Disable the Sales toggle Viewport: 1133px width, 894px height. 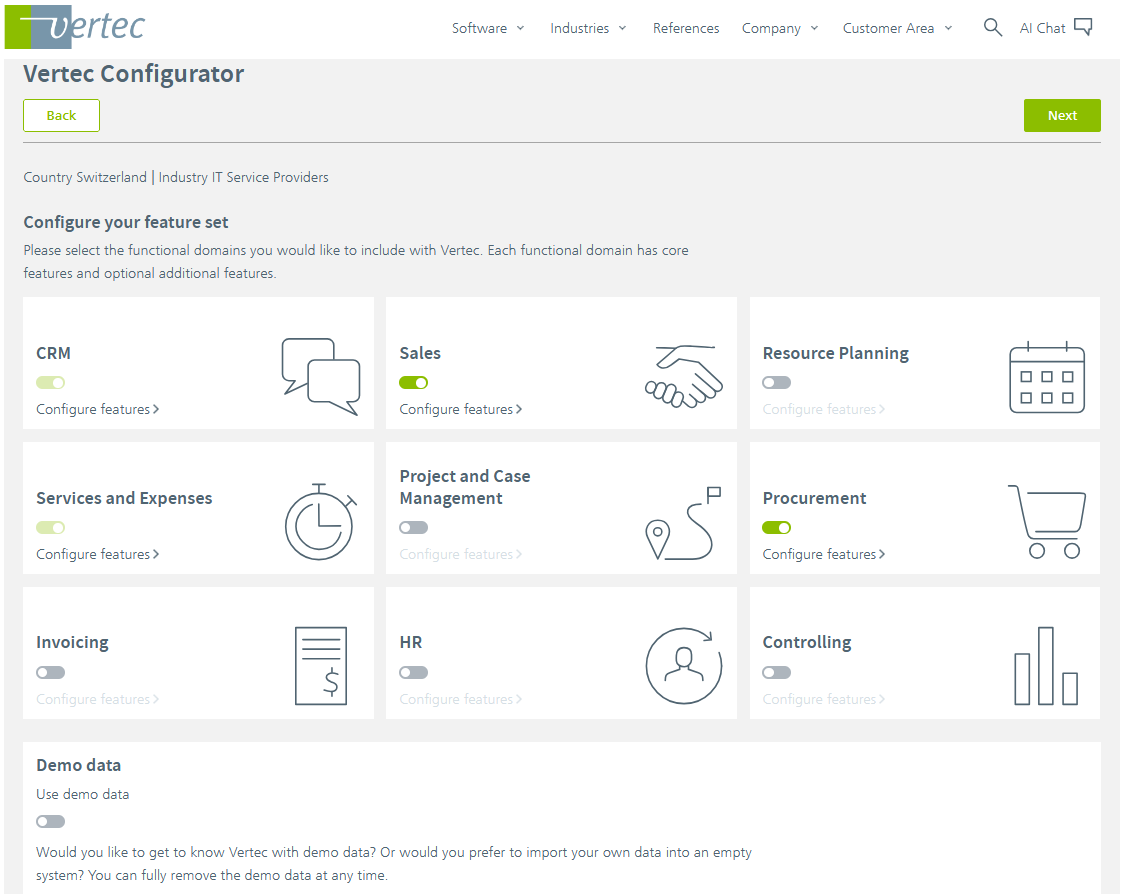click(413, 382)
